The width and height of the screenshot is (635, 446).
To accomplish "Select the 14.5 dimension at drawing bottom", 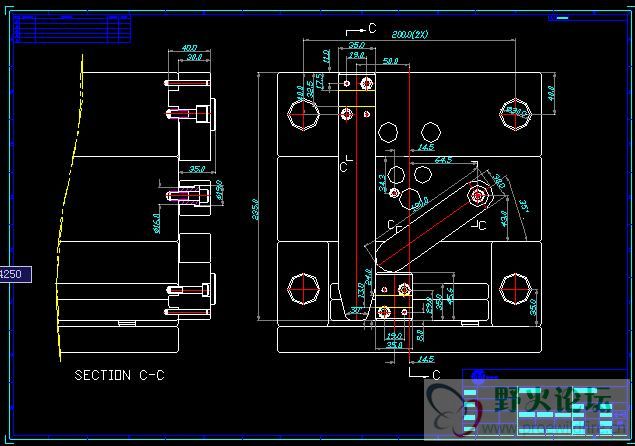I will click(x=426, y=359).
